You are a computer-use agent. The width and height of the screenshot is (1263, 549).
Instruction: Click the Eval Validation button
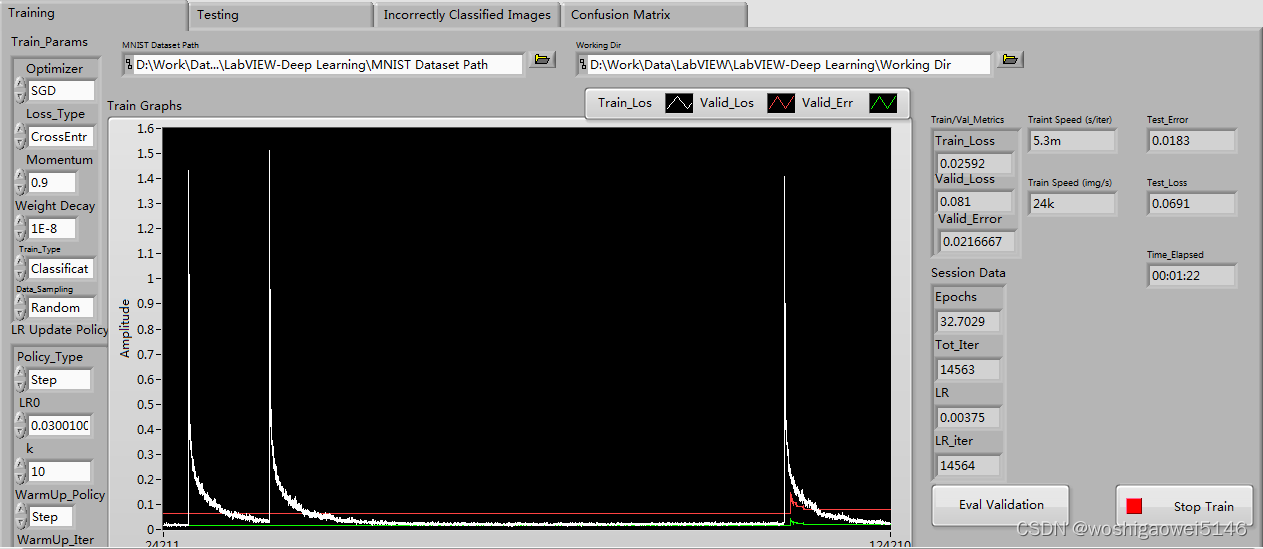pyautogui.click(x=1001, y=505)
